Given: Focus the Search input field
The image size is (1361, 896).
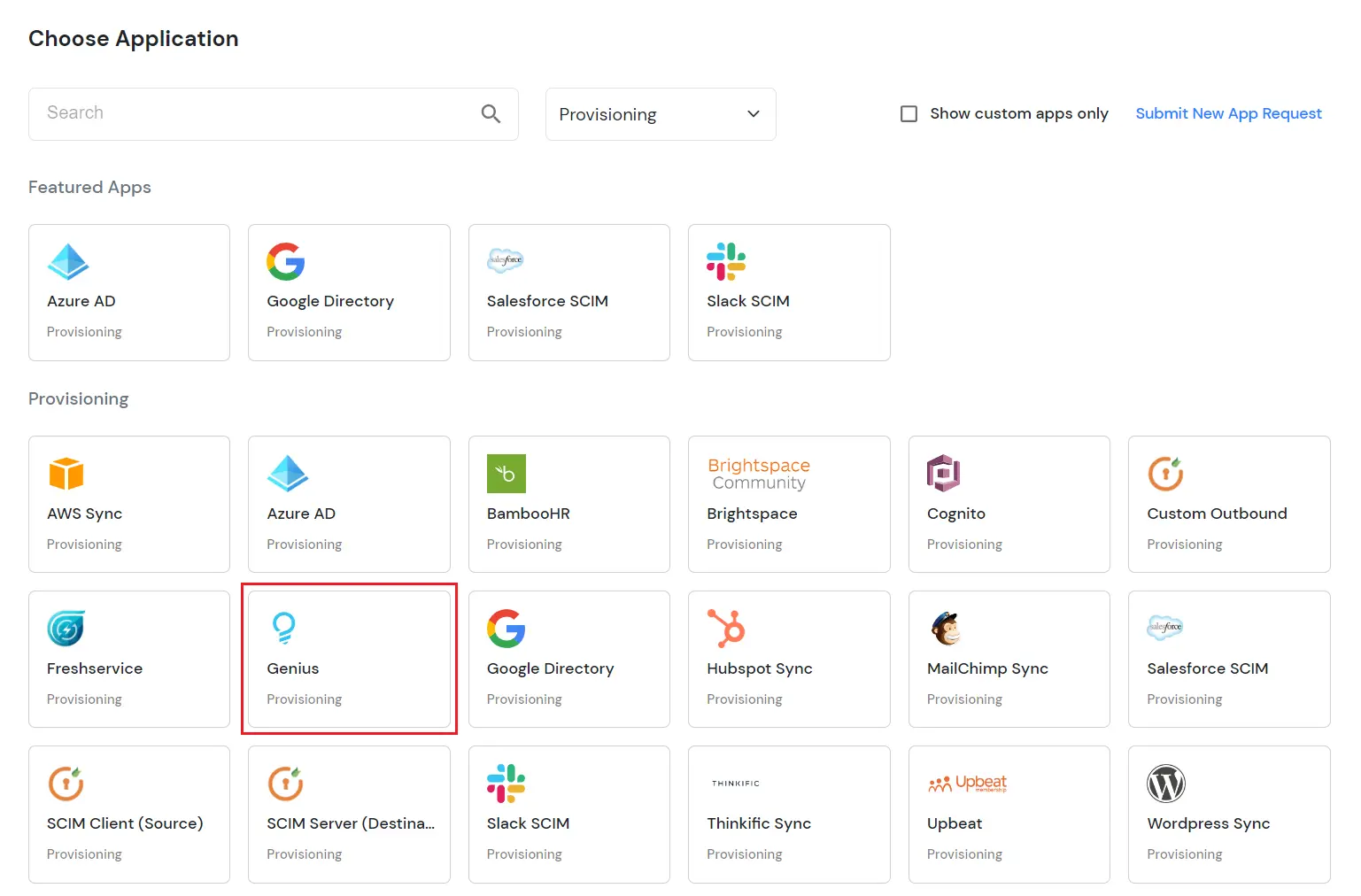Looking at the screenshot, I should pyautogui.click(x=274, y=114).
